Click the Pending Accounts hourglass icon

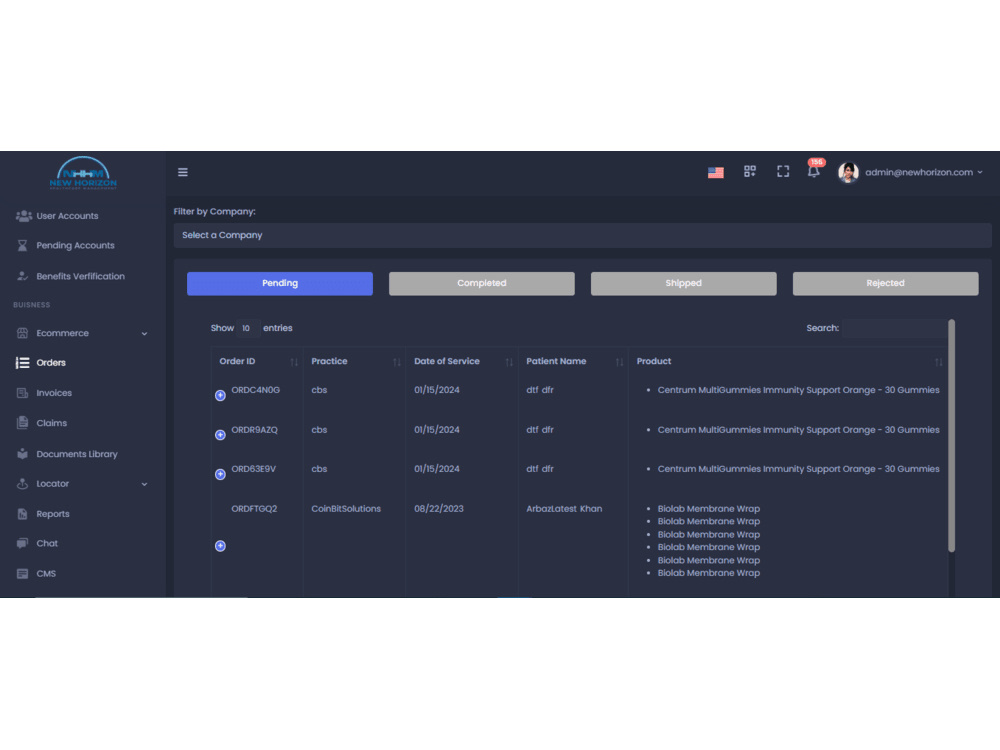tap(22, 246)
